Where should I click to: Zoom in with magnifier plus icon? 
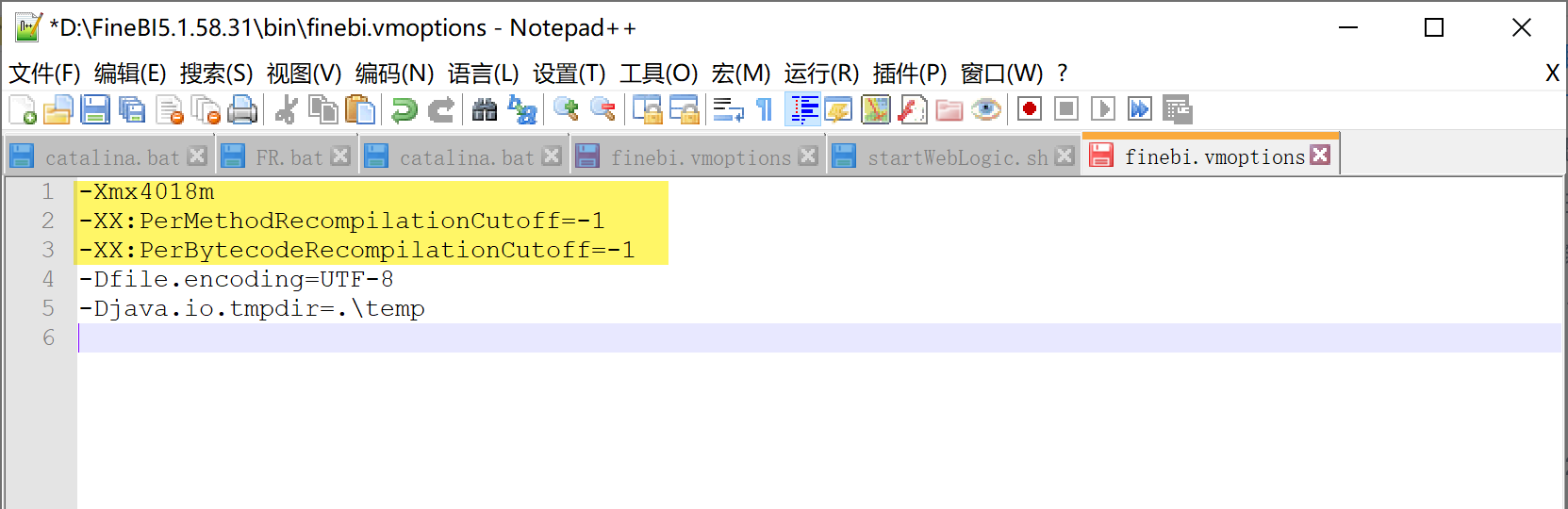pyautogui.click(x=566, y=110)
